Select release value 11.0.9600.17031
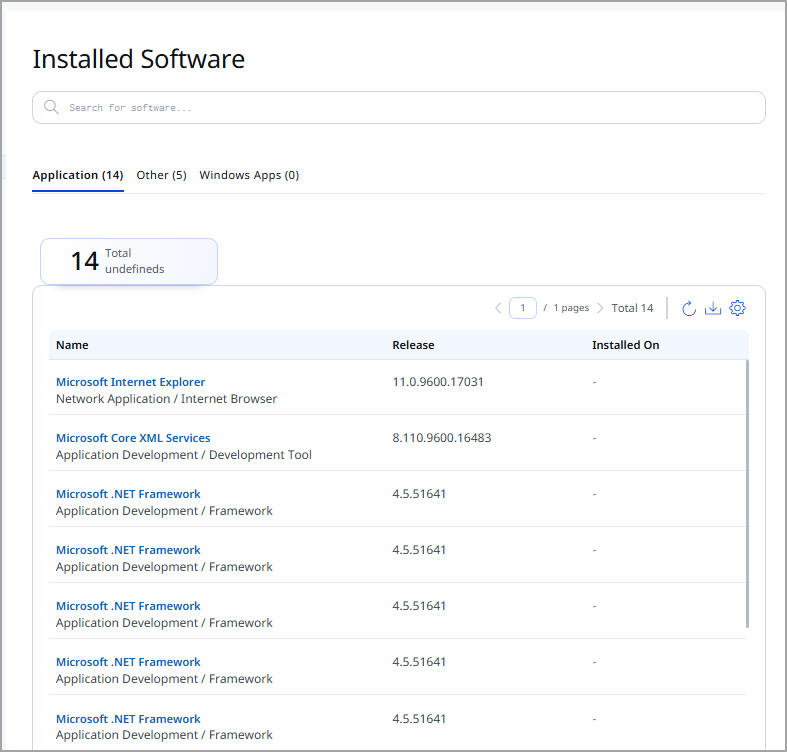 (438, 382)
